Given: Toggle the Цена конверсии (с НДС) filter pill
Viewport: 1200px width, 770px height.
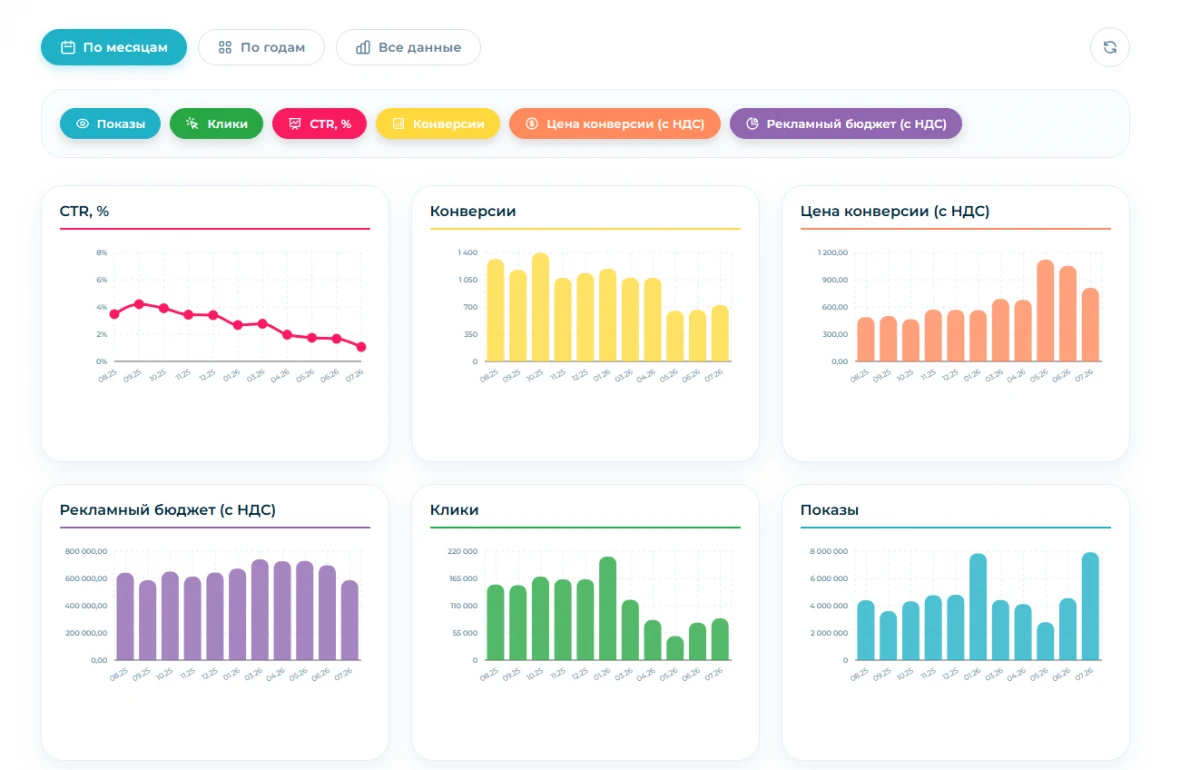Looking at the screenshot, I should click(614, 124).
